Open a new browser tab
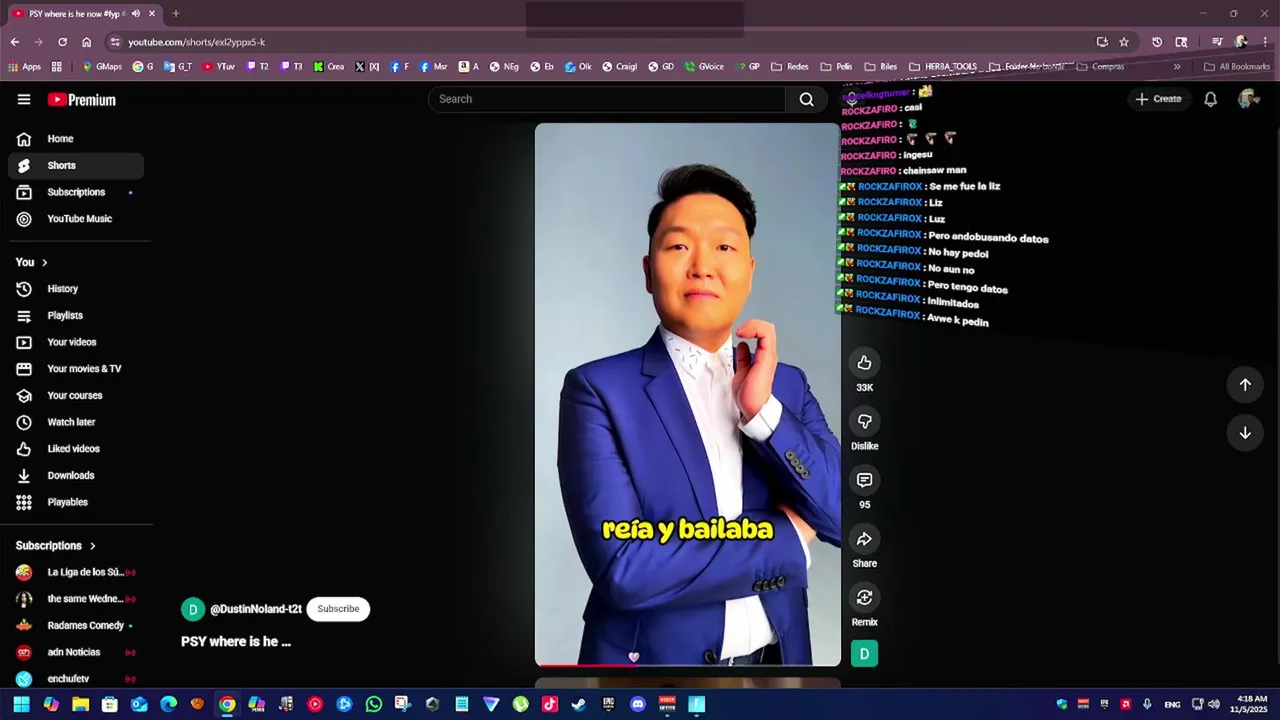The image size is (1280, 720). [175, 14]
